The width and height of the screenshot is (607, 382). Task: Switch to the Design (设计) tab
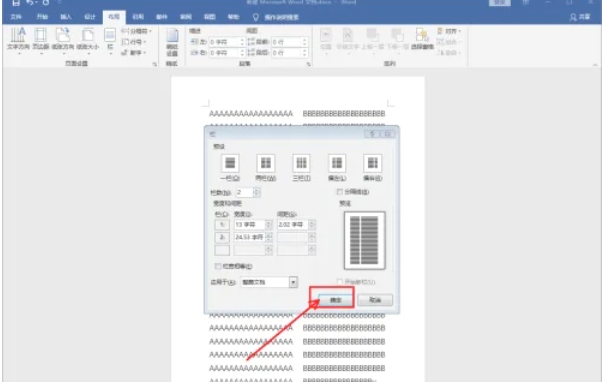[x=90, y=17]
